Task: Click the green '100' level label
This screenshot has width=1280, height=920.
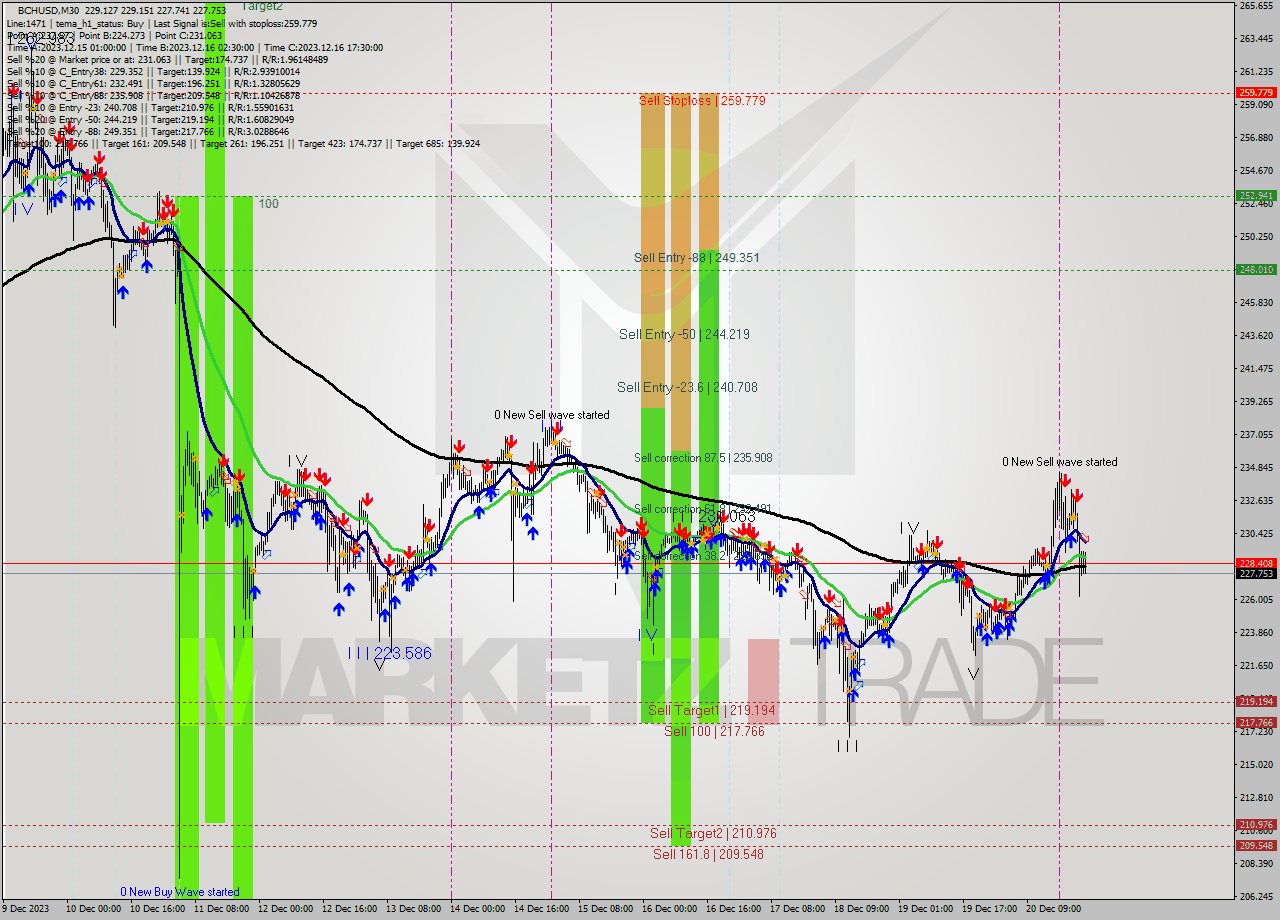Action: point(269,204)
